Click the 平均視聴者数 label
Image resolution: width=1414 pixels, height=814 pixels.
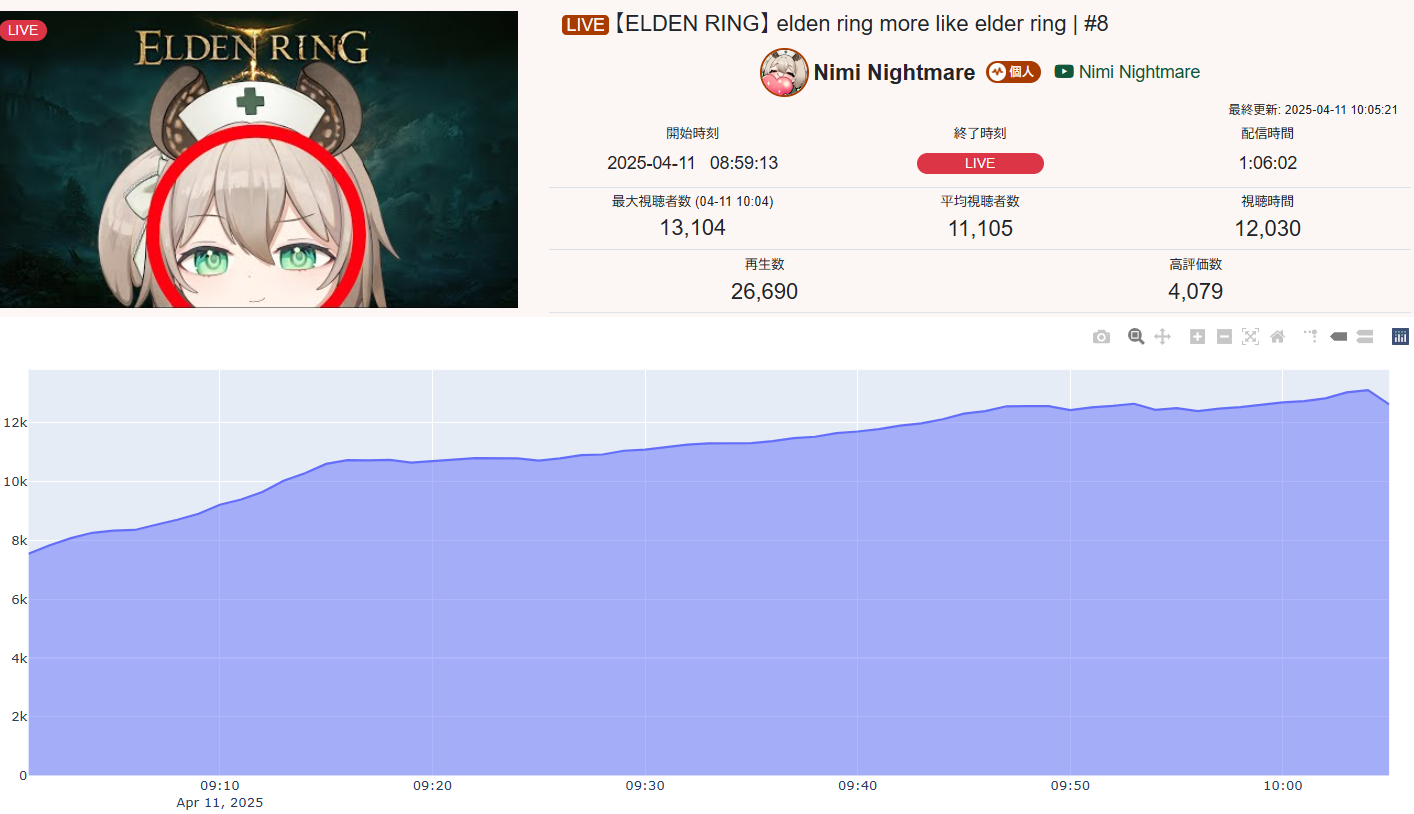click(x=980, y=201)
